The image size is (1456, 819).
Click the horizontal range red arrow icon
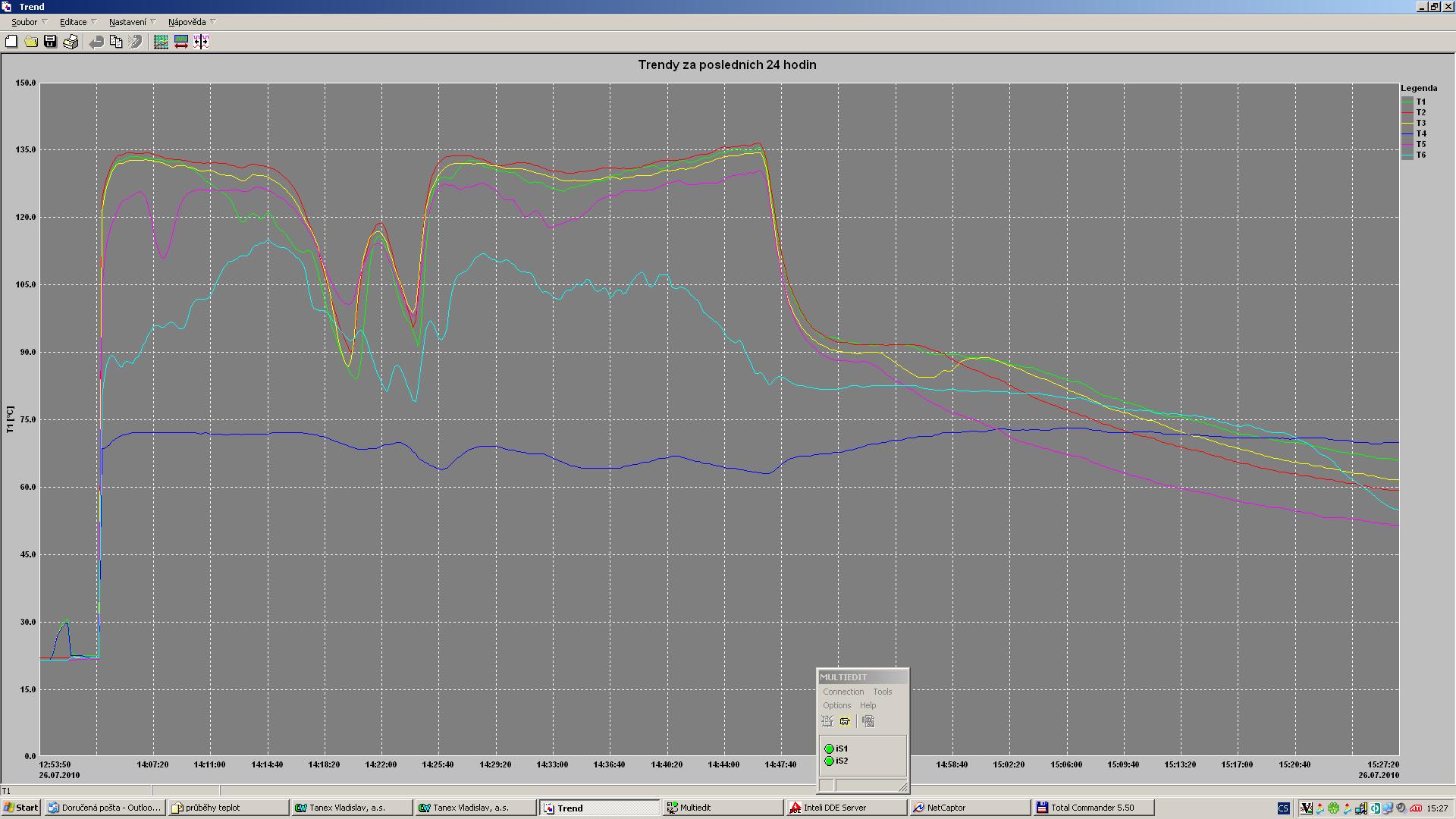point(181,42)
